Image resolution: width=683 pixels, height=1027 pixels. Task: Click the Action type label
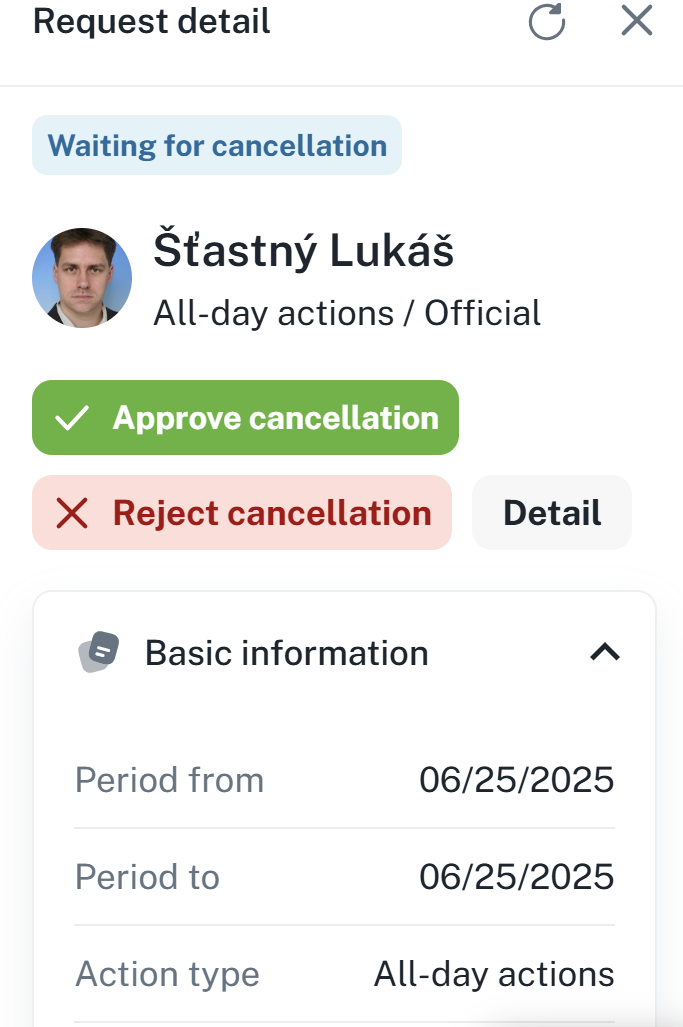point(168,974)
